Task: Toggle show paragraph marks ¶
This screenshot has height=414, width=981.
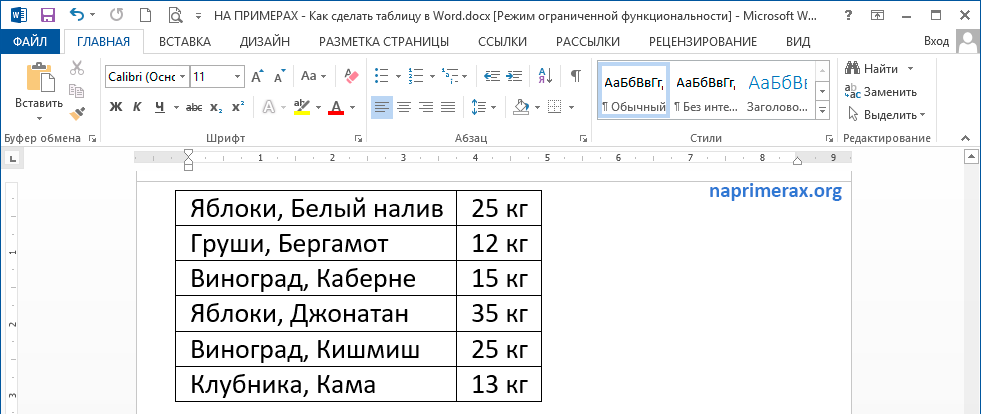Action: click(x=576, y=76)
